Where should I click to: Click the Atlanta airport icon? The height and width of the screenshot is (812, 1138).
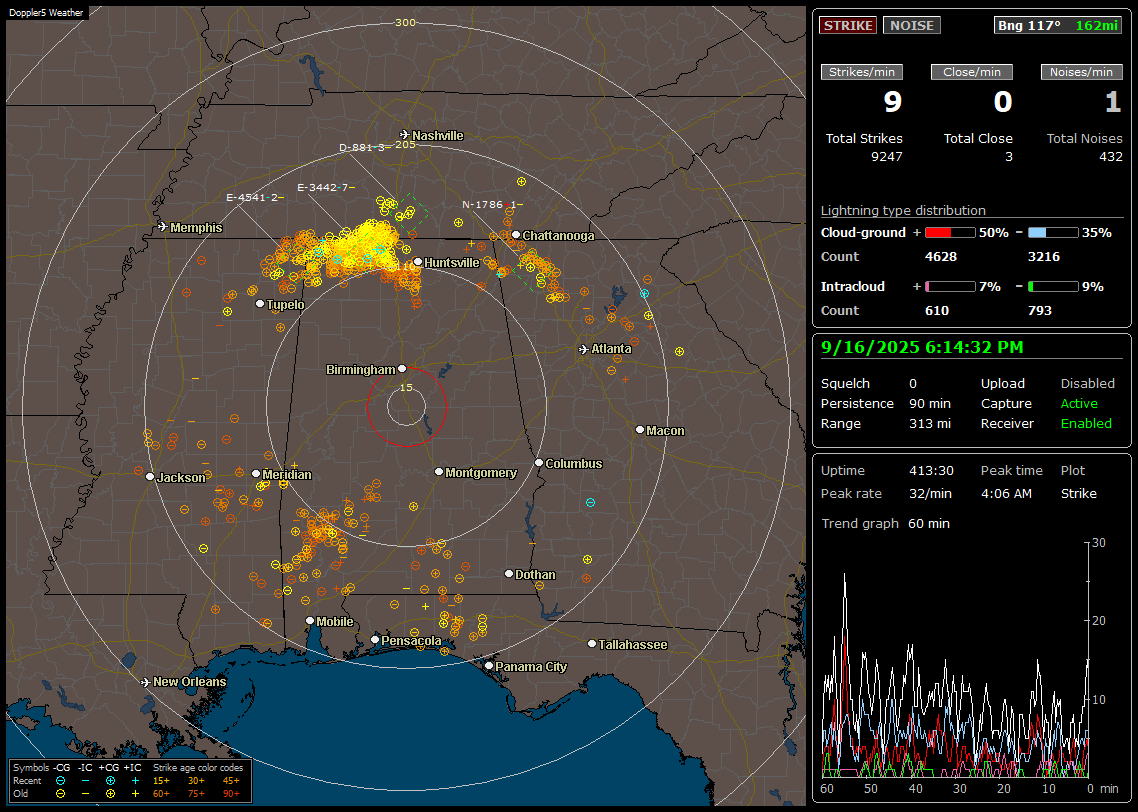click(x=584, y=349)
